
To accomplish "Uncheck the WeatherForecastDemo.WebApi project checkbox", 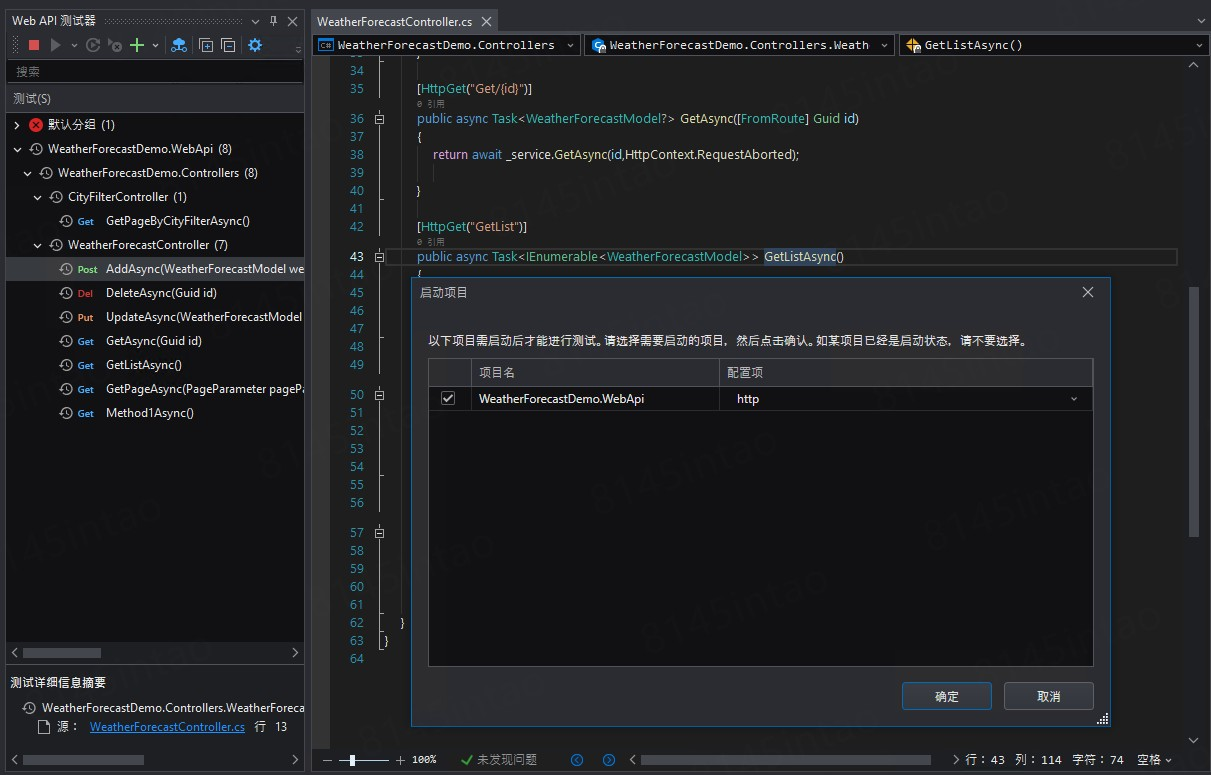I will coord(448,398).
